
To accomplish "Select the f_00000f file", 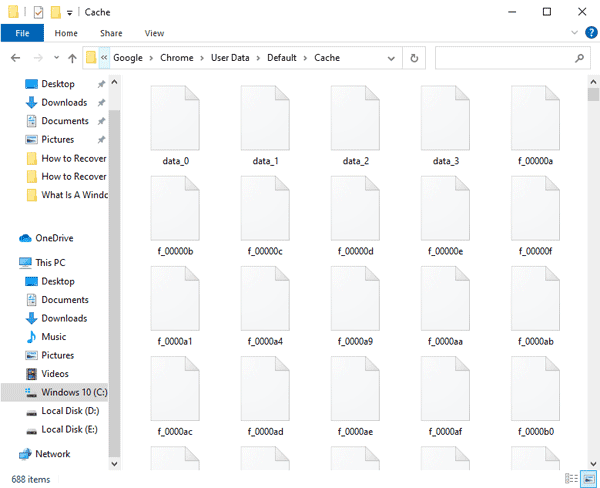I will (x=535, y=216).
